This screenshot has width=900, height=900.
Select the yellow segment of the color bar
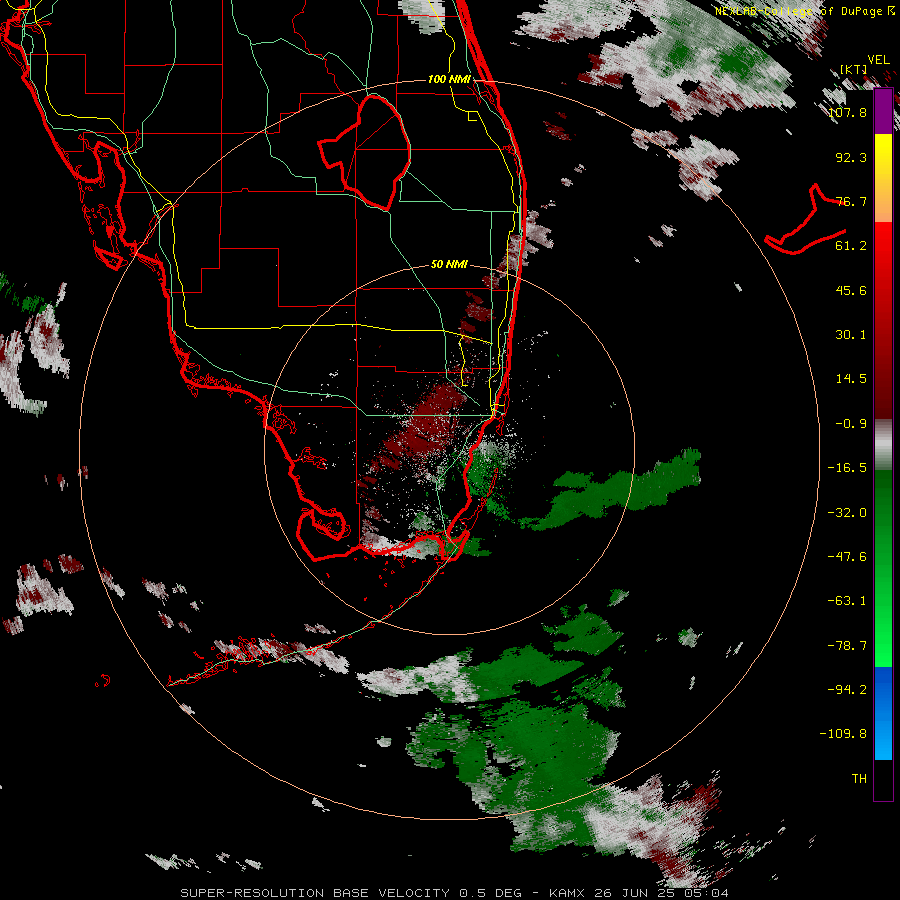point(883,178)
